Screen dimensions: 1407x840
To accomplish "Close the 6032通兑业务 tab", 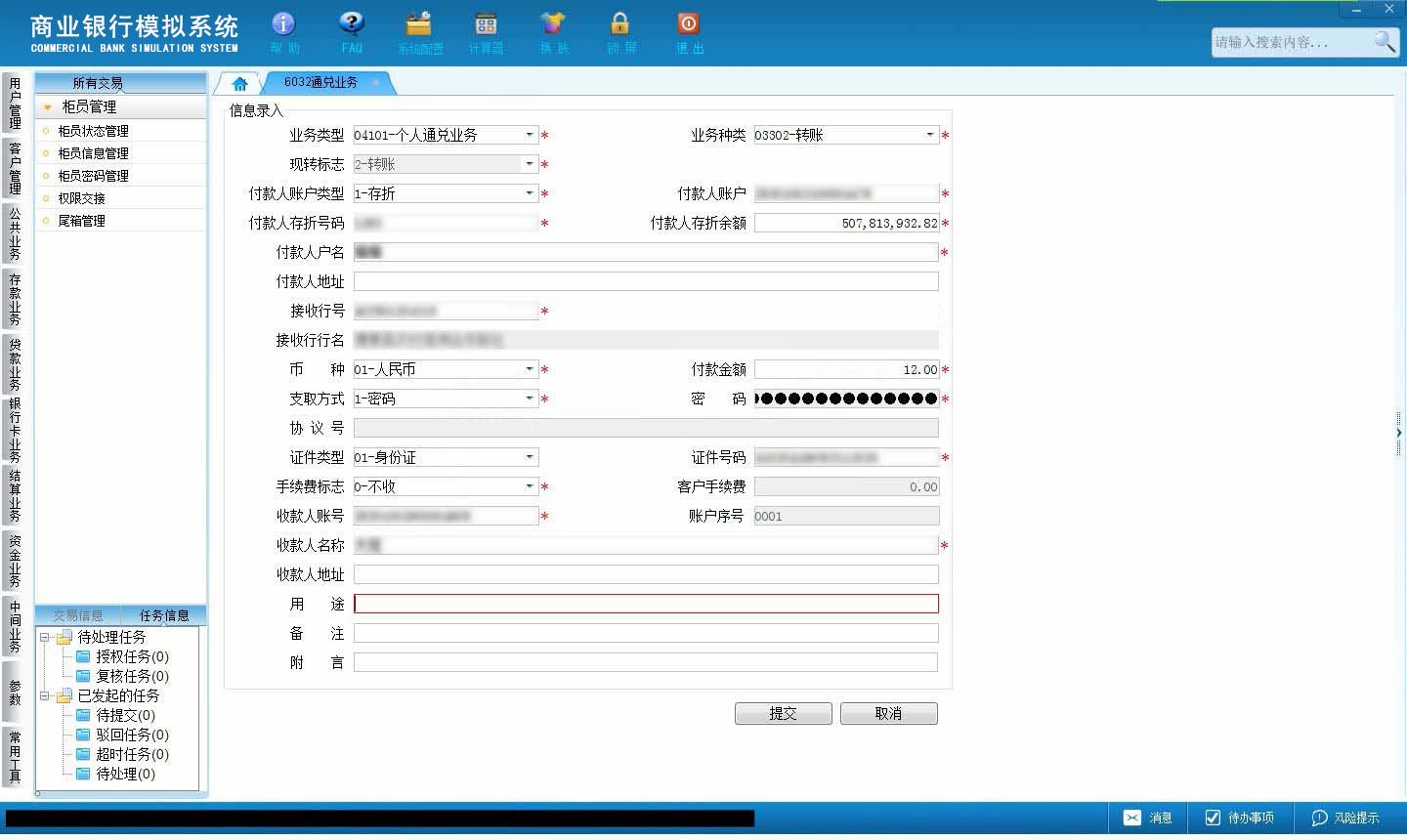I will pos(376,83).
